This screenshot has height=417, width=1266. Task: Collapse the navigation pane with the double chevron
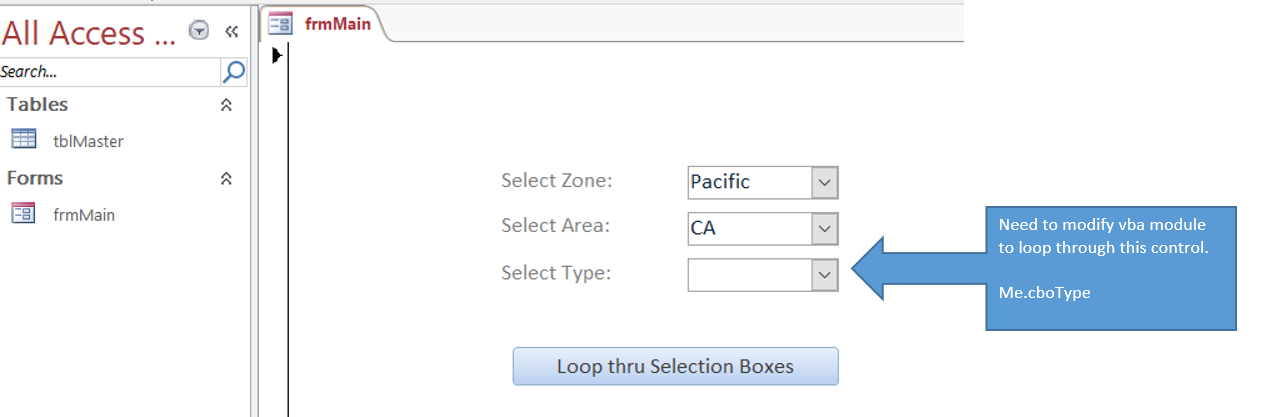click(x=231, y=32)
